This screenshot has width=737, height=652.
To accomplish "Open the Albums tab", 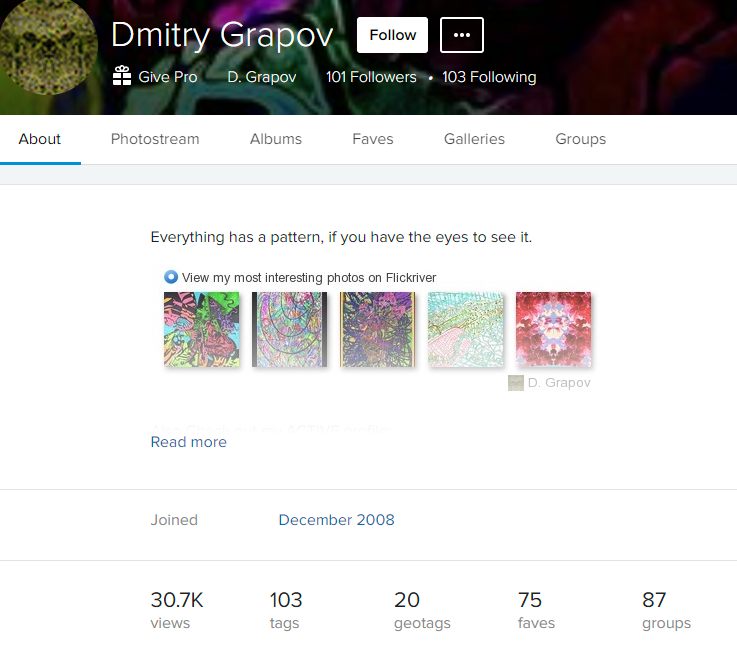I will (x=276, y=139).
